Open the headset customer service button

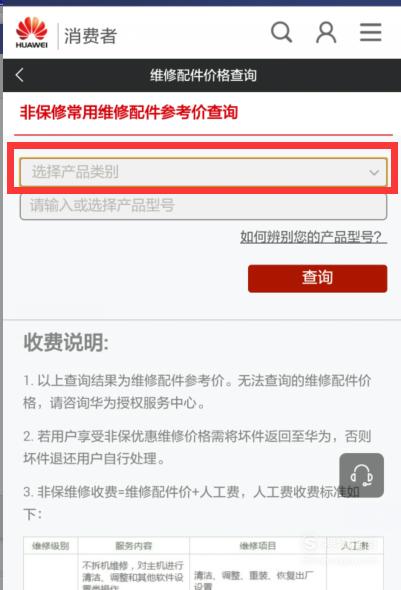point(362,475)
